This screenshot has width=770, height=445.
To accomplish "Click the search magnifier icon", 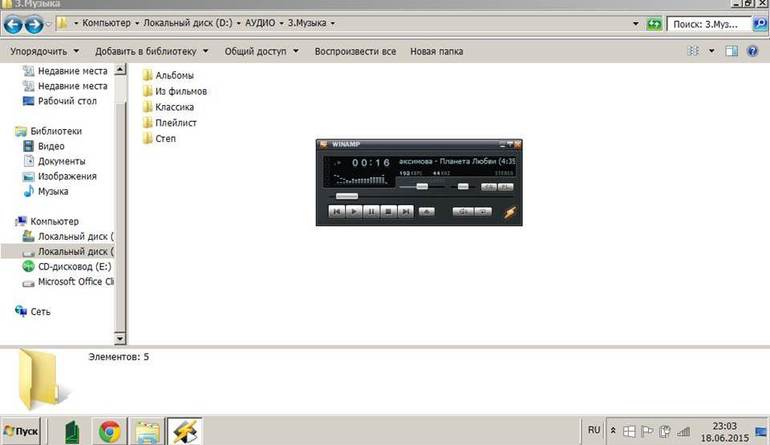I will [x=760, y=24].
